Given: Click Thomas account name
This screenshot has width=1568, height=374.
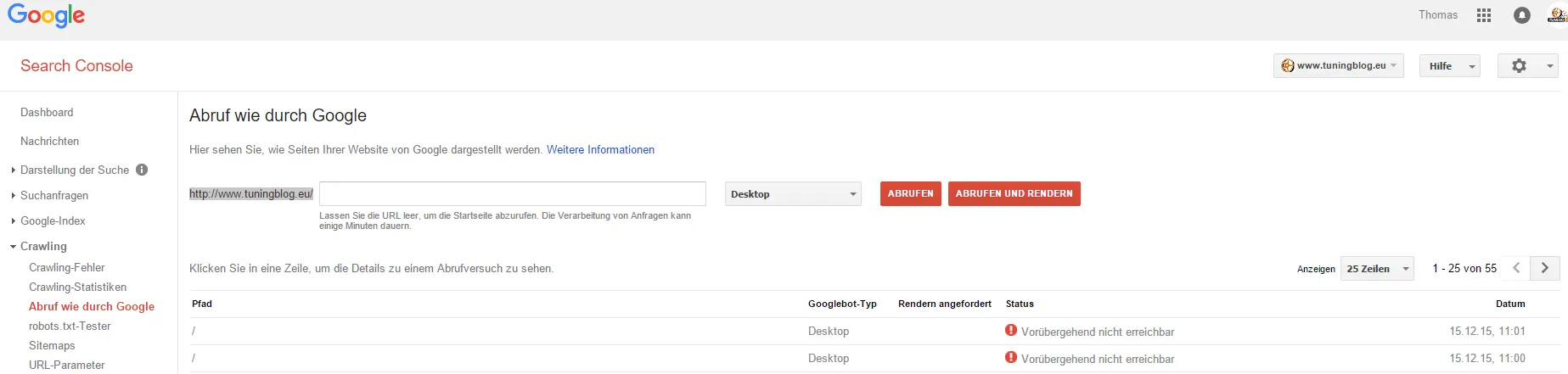Looking at the screenshot, I should 1438,14.
